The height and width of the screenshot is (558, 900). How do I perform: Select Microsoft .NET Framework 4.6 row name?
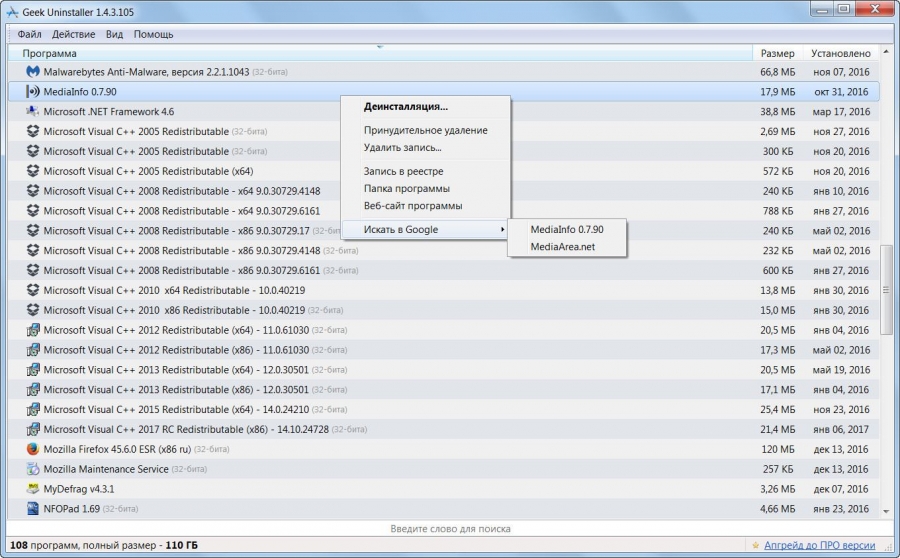[108, 111]
